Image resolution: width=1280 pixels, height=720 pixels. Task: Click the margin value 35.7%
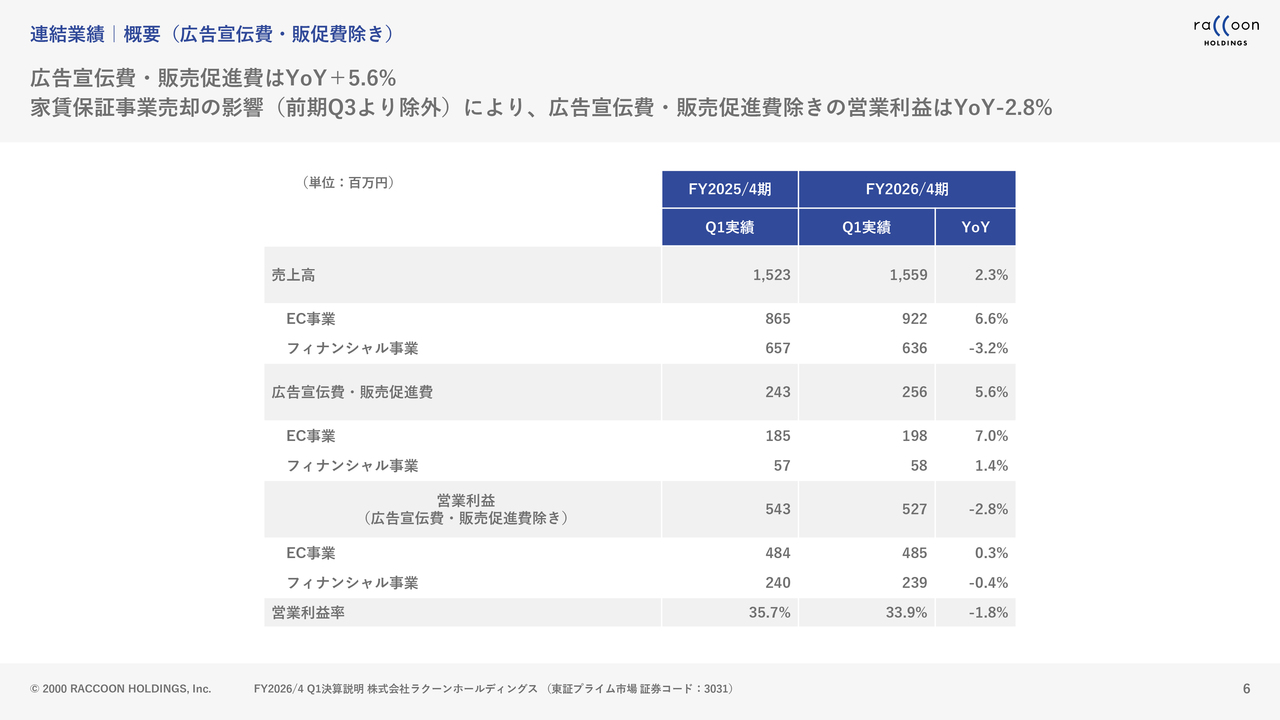pyautogui.click(x=770, y=612)
